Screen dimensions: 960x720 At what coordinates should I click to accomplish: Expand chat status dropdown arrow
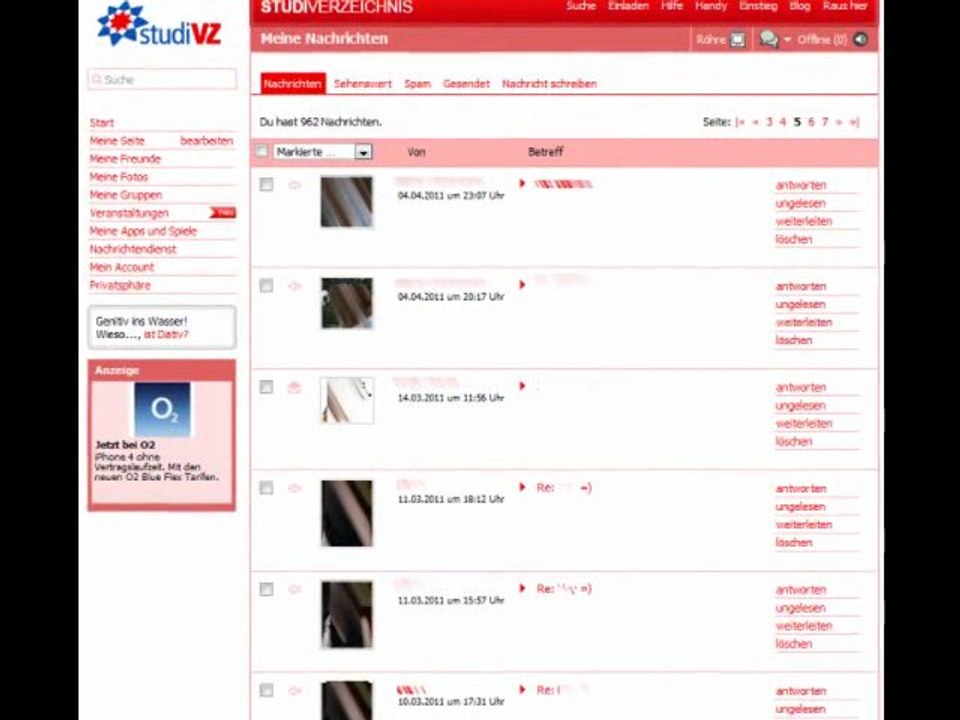(787, 40)
